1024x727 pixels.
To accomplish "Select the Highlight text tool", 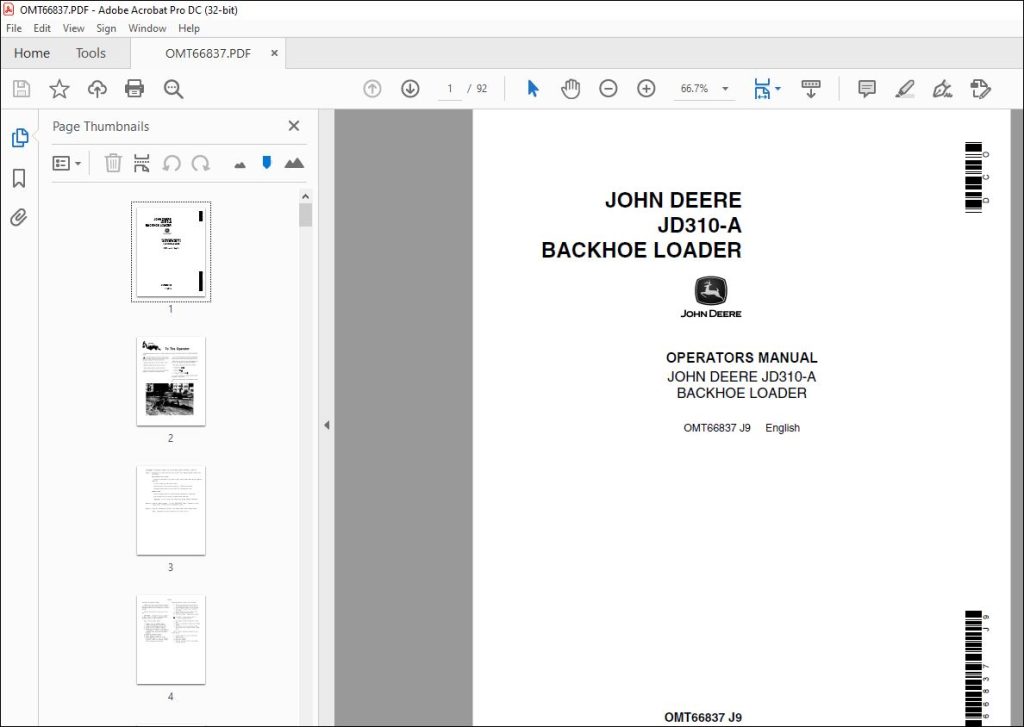I will coord(904,88).
